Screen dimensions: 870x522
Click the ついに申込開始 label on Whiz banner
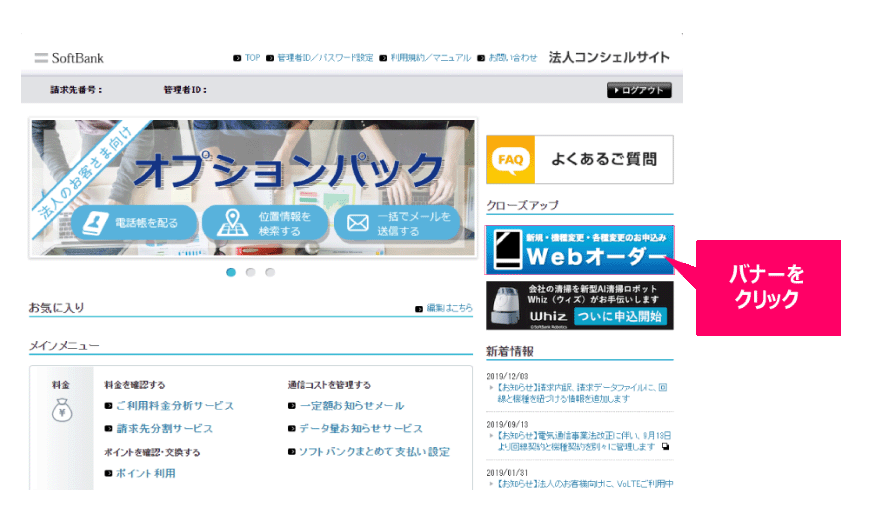click(x=620, y=316)
